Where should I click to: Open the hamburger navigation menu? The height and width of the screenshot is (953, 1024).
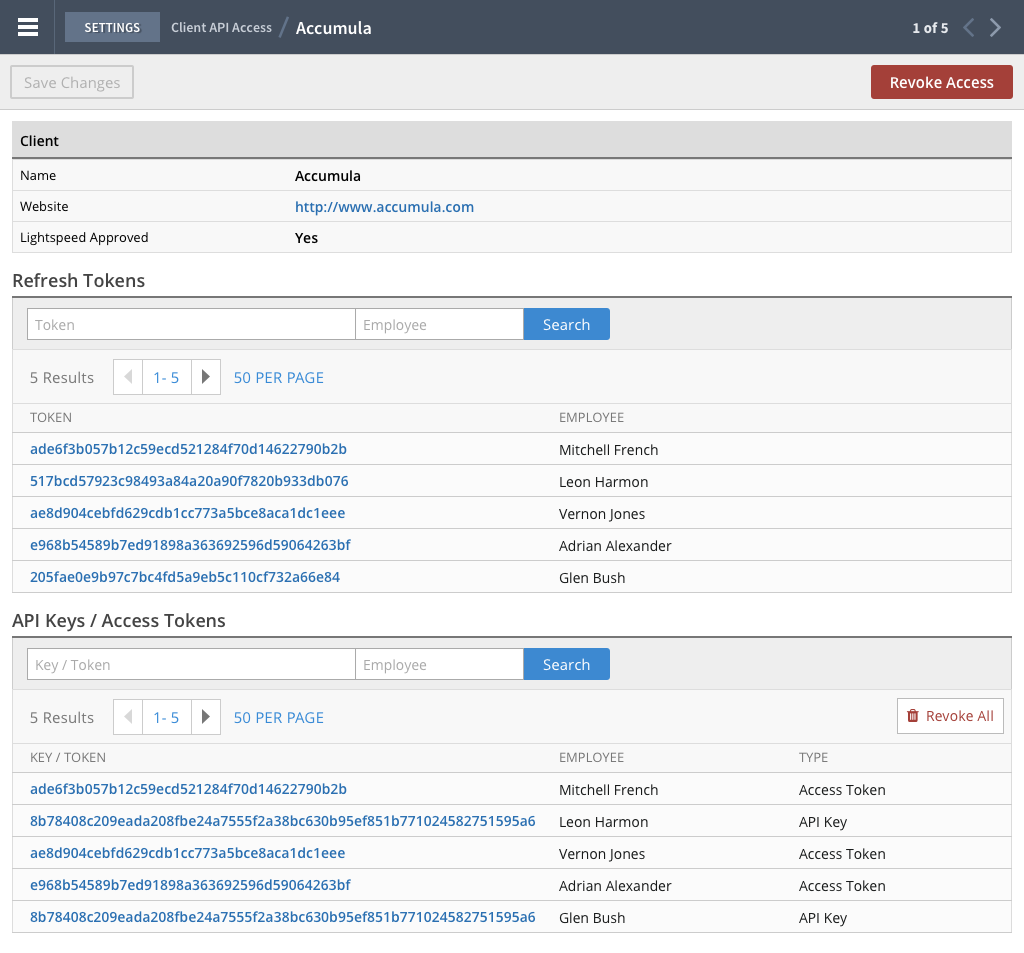(x=26, y=27)
